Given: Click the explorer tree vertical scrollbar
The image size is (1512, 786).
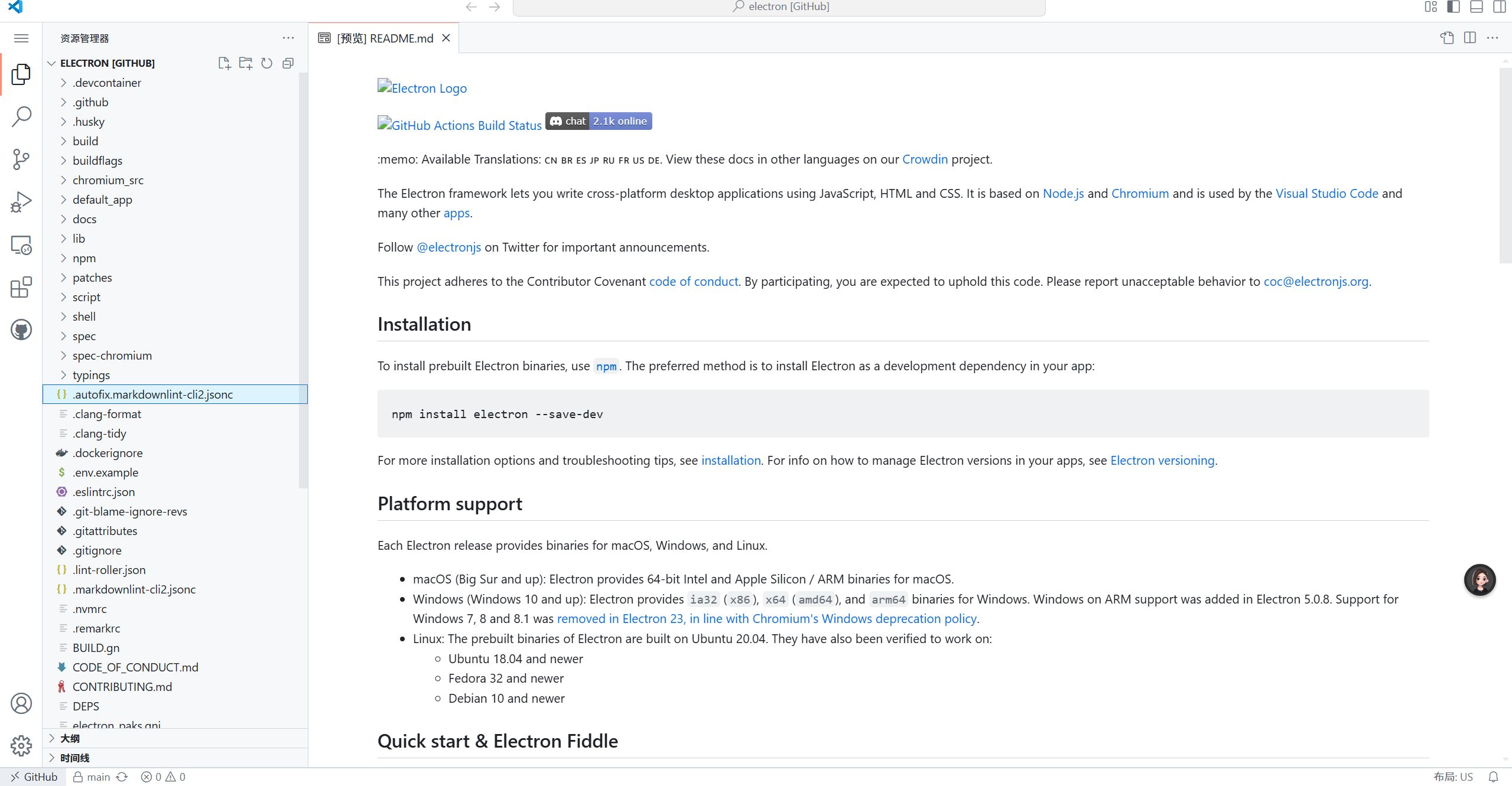Looking at the screenshot, I should pos(303,281).
